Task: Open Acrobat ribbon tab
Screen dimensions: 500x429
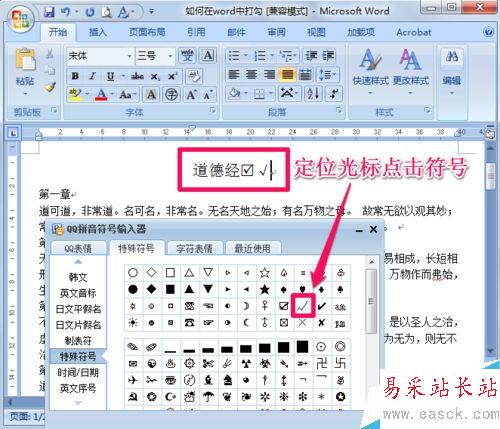Action: [x=414, y=32]
